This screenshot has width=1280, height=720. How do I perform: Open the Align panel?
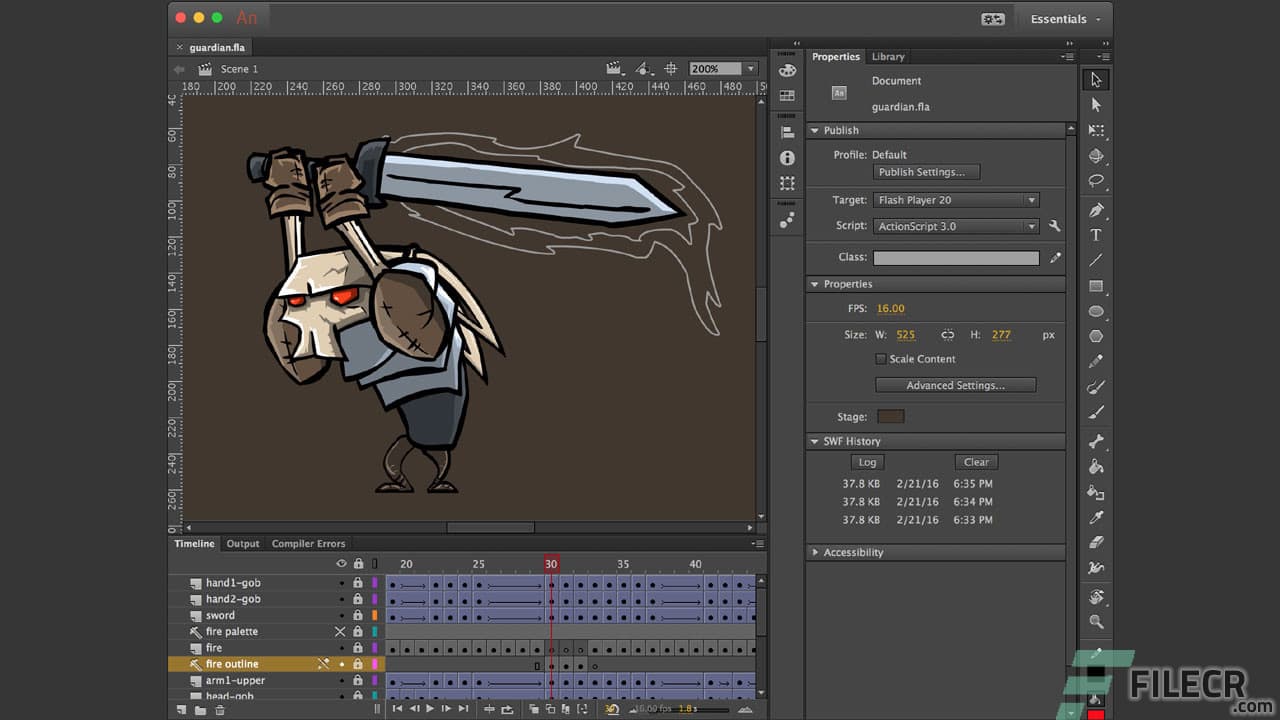pos(787,132)
